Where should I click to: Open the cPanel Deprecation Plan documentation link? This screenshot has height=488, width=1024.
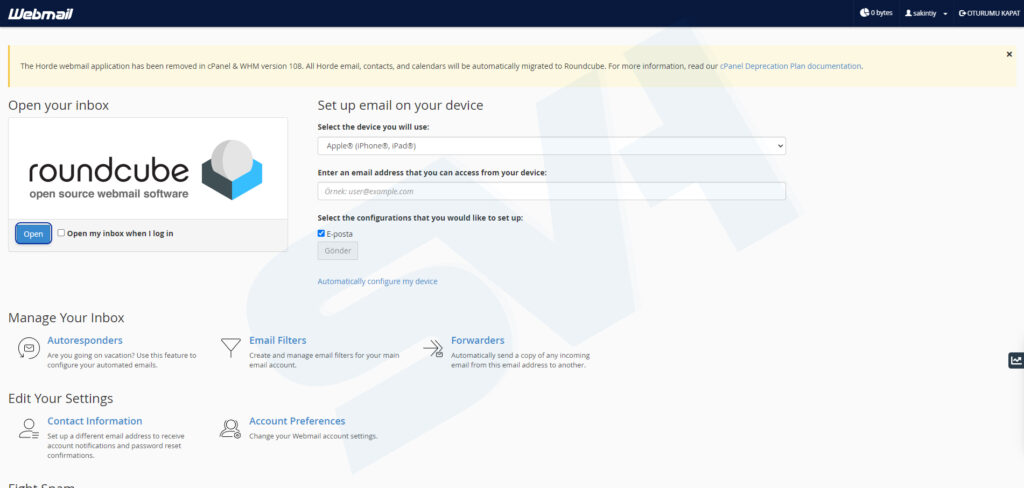coord(790,66)
